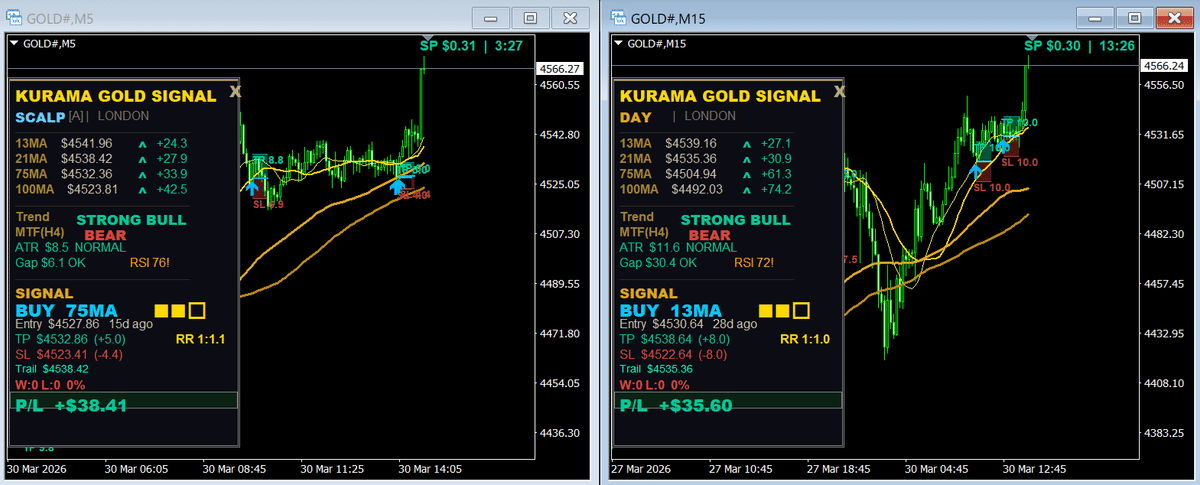Viewport: 1200px width, 485px height.
Task: Close the GOLD#,M5 chart window
Action: point(570,18)
